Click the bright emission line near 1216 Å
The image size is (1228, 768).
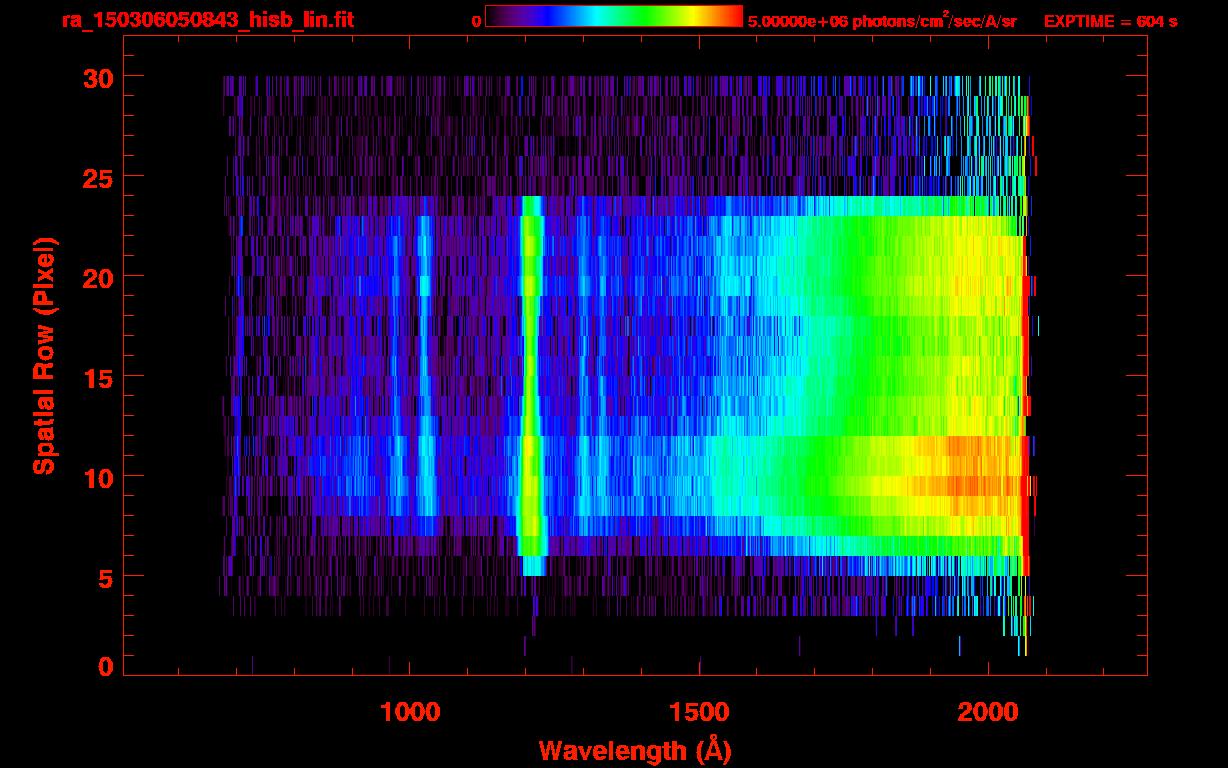(531, 385)
